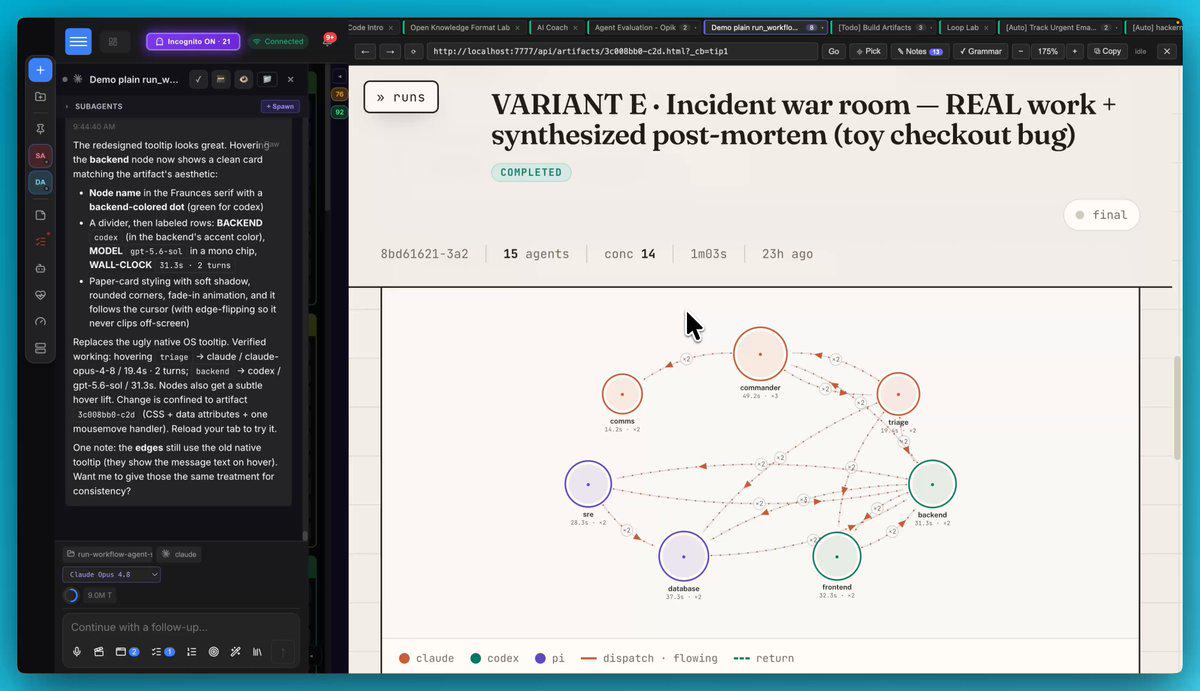Switch to the Loop Lab tab
The height and width of the screenshot is (691, 1200).
coord(963,27)
